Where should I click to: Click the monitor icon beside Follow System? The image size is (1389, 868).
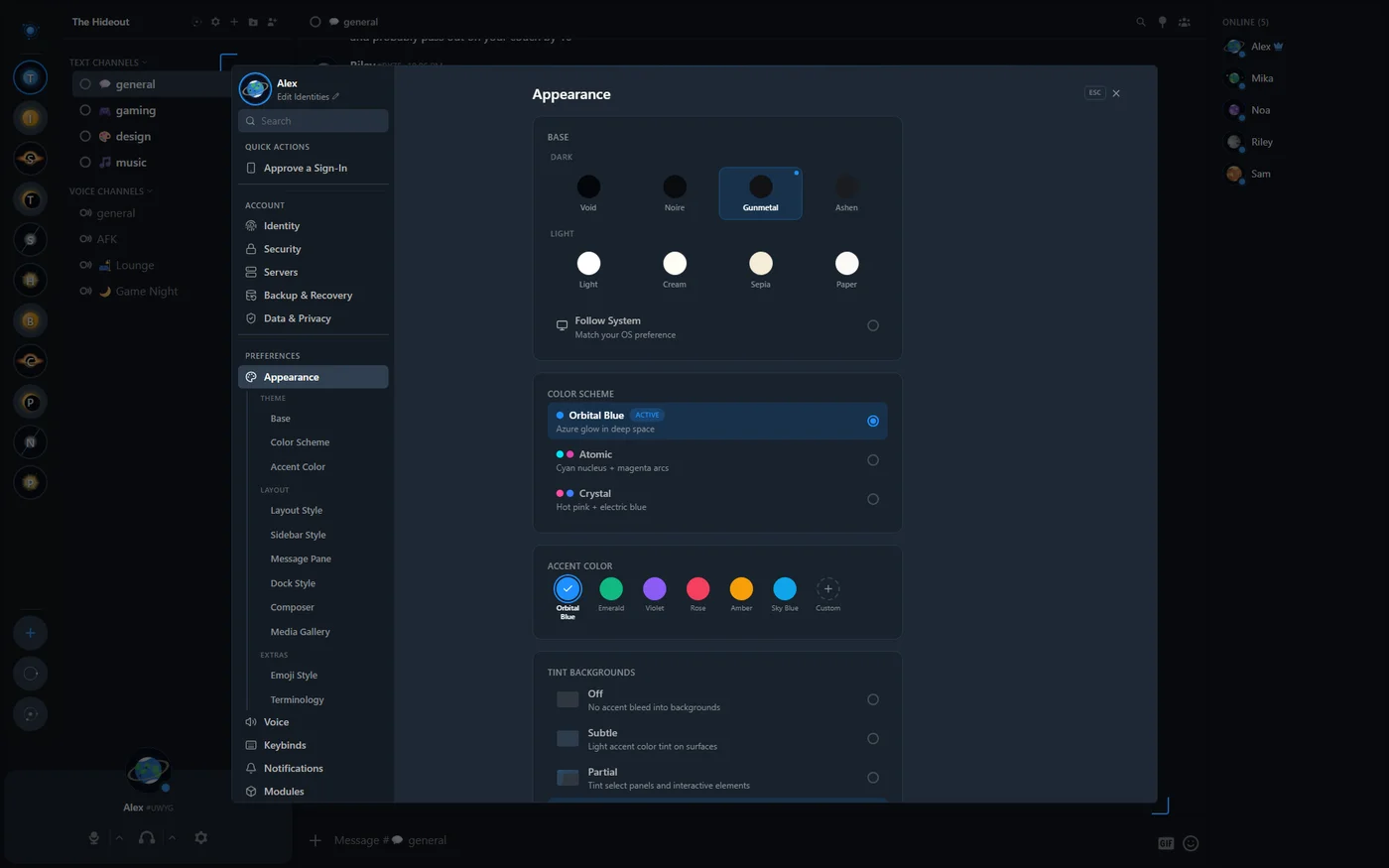pos(562,325)
